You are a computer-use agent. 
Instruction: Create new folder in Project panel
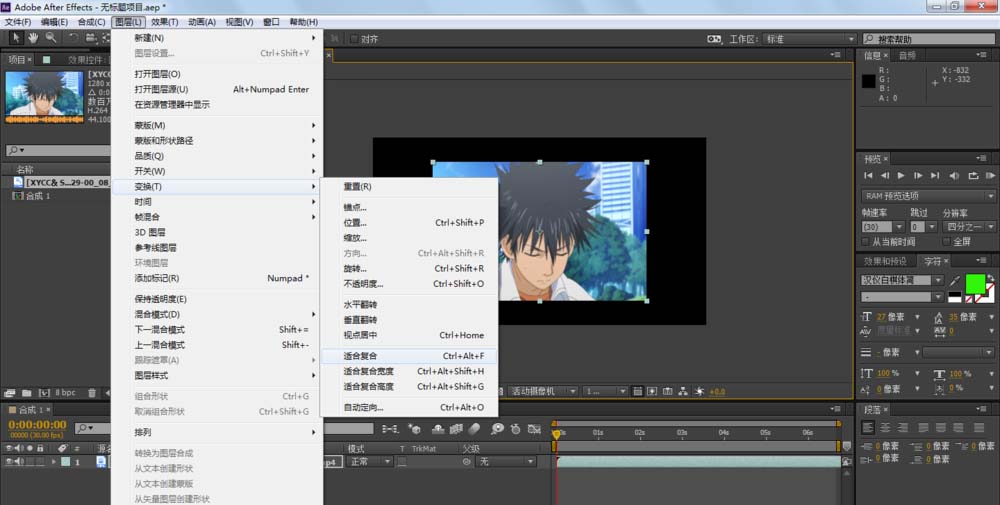click(27, 393)
